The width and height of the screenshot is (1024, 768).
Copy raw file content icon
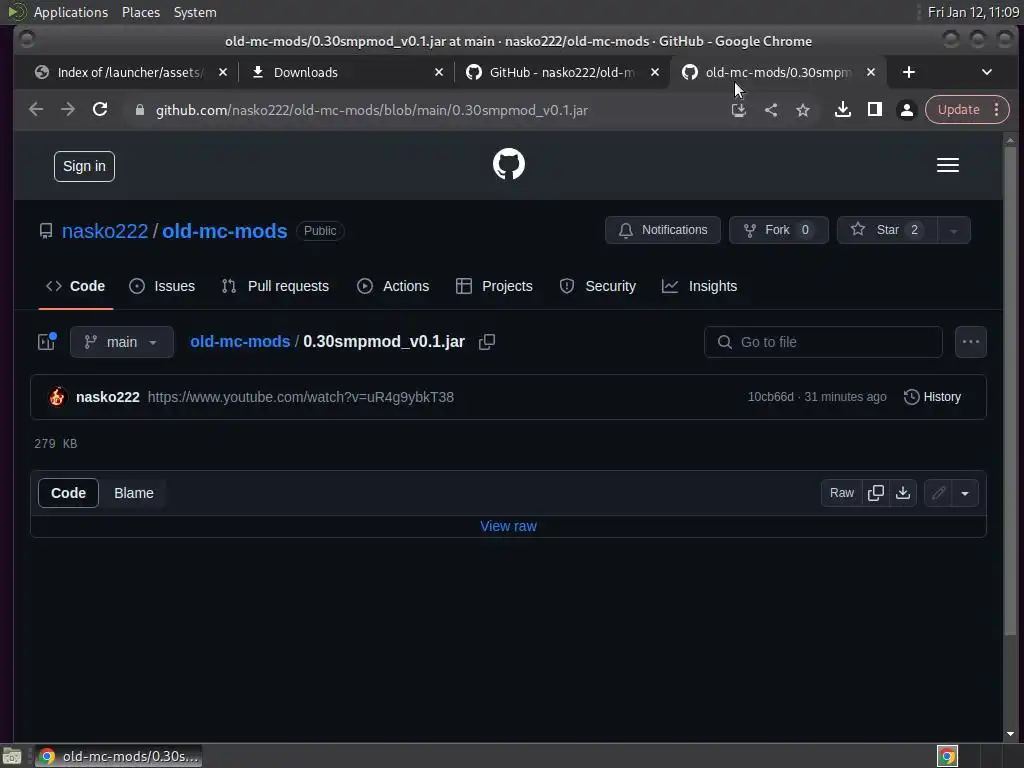[x=876, y=493]
